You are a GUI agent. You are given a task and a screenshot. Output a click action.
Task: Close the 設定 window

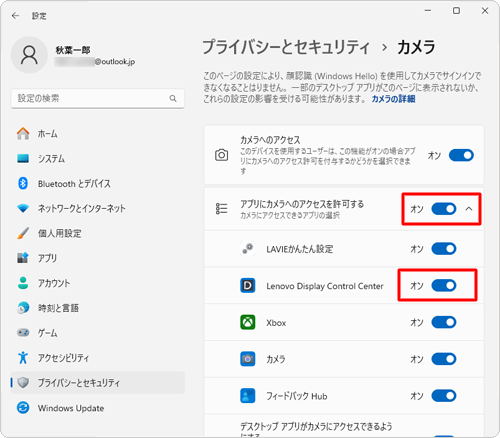[485, 11]
